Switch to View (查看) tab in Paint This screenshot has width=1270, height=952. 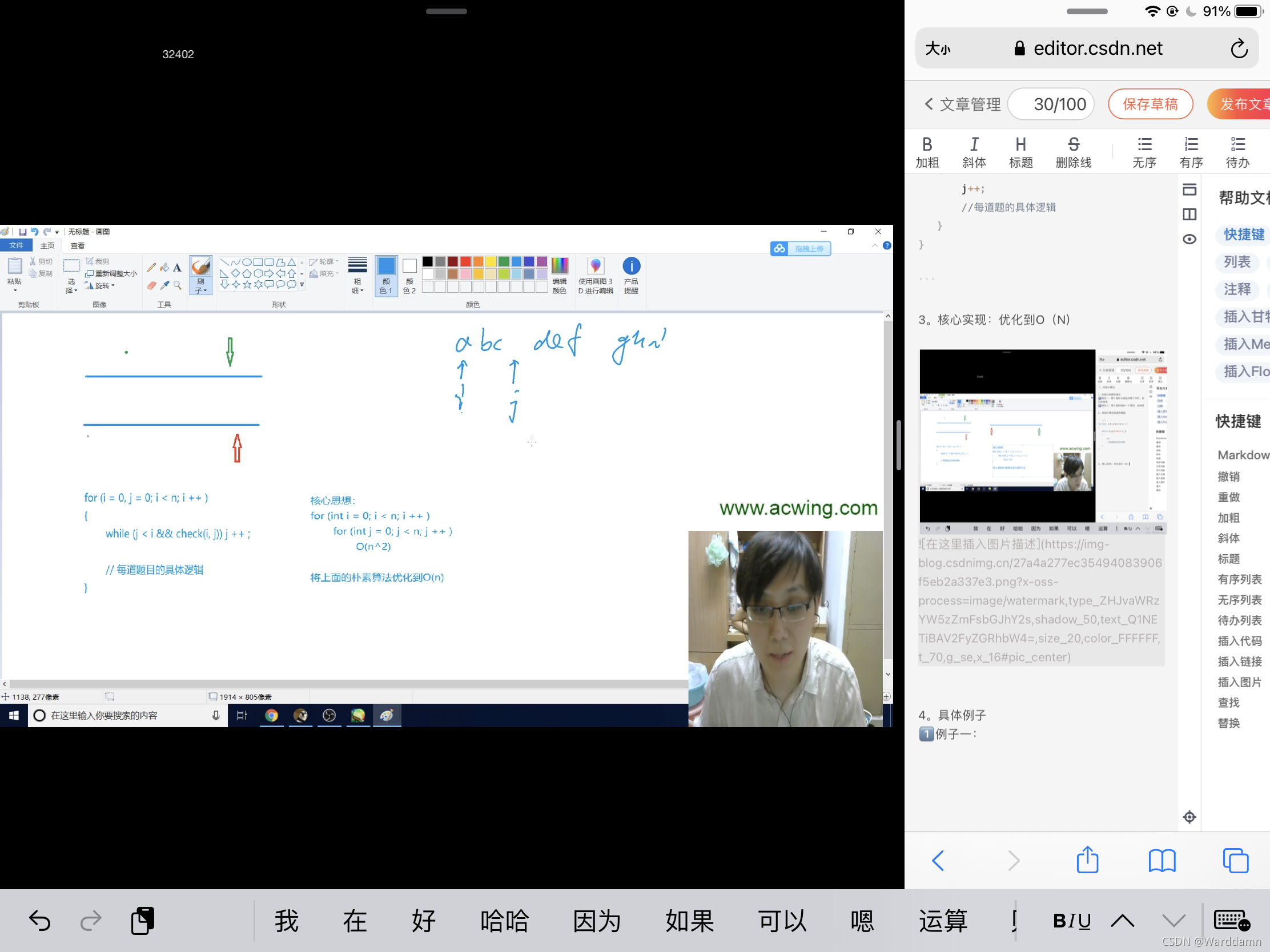coord(77,245)
